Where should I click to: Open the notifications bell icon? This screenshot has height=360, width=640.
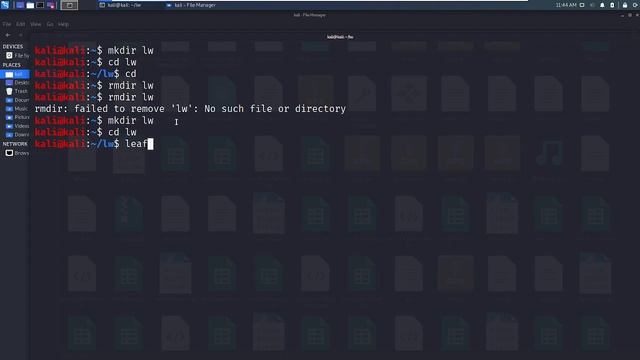pos(602,5)
